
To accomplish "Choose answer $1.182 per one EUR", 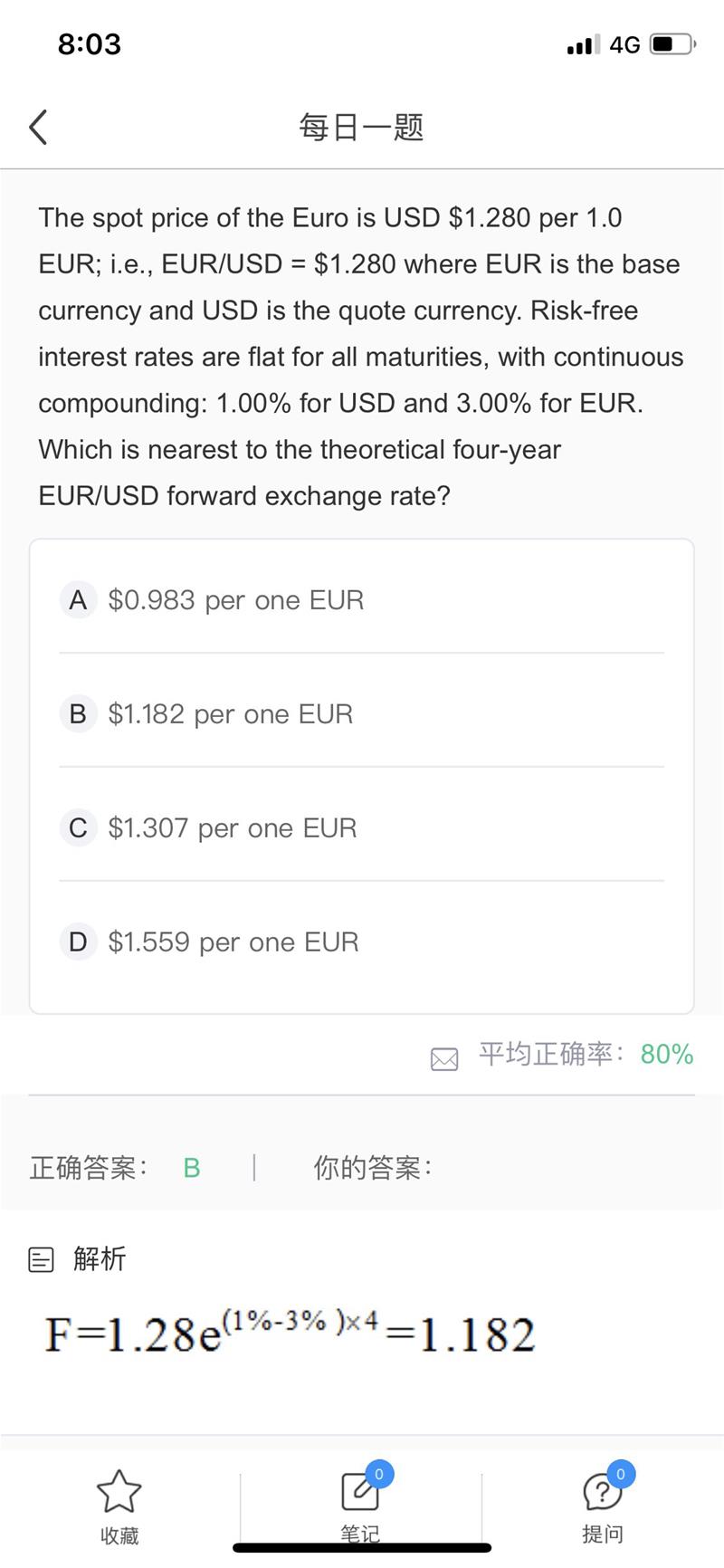I will pos(231,714).
